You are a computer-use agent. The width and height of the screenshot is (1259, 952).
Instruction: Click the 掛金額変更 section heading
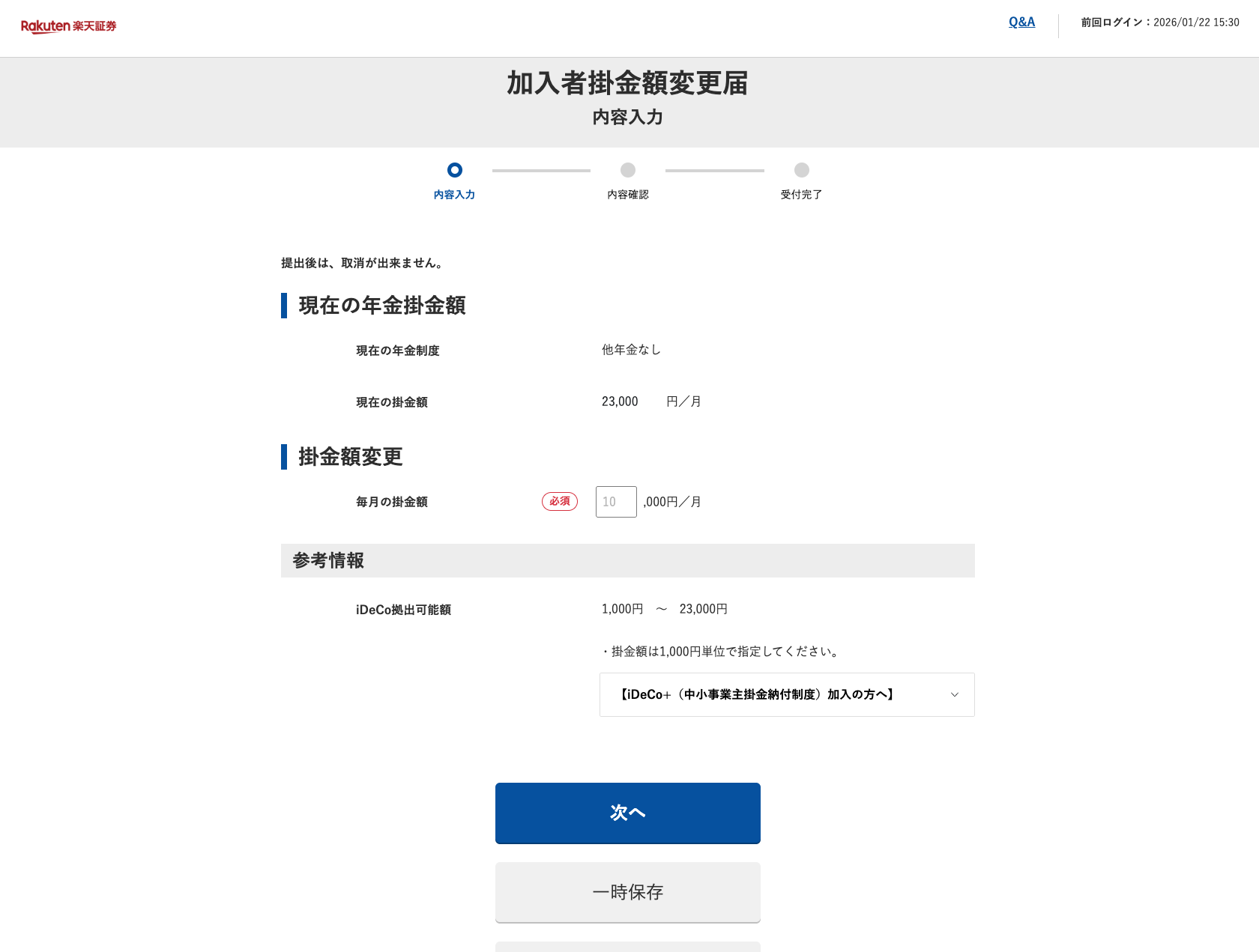350,457
